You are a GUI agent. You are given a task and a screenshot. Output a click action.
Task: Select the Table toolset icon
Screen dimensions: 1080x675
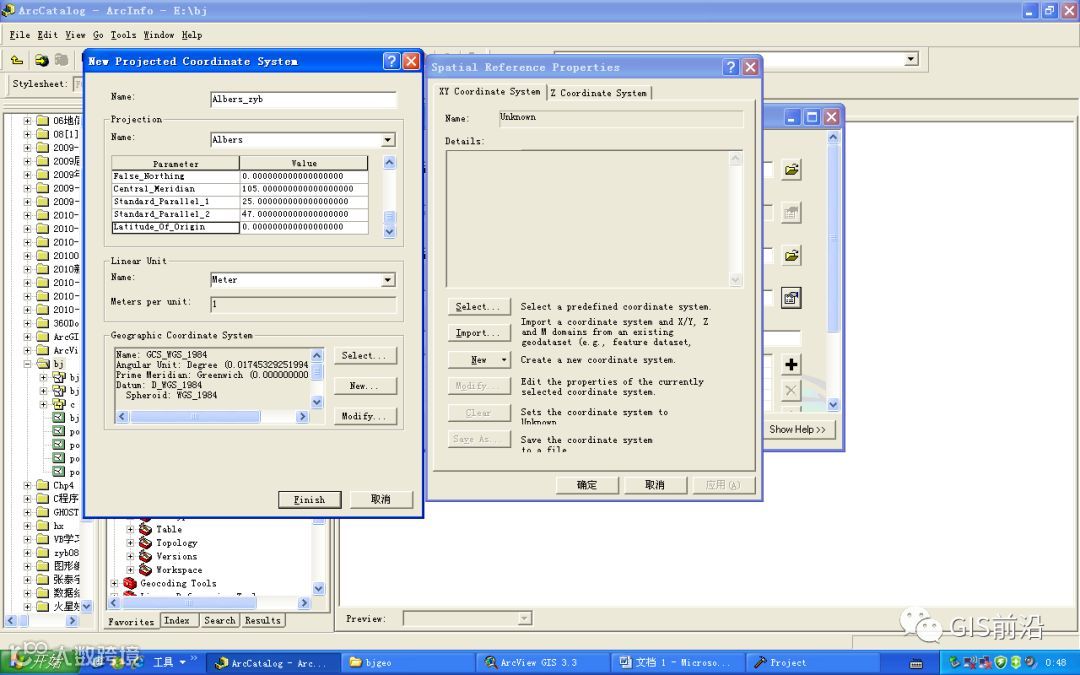[145, 529]
